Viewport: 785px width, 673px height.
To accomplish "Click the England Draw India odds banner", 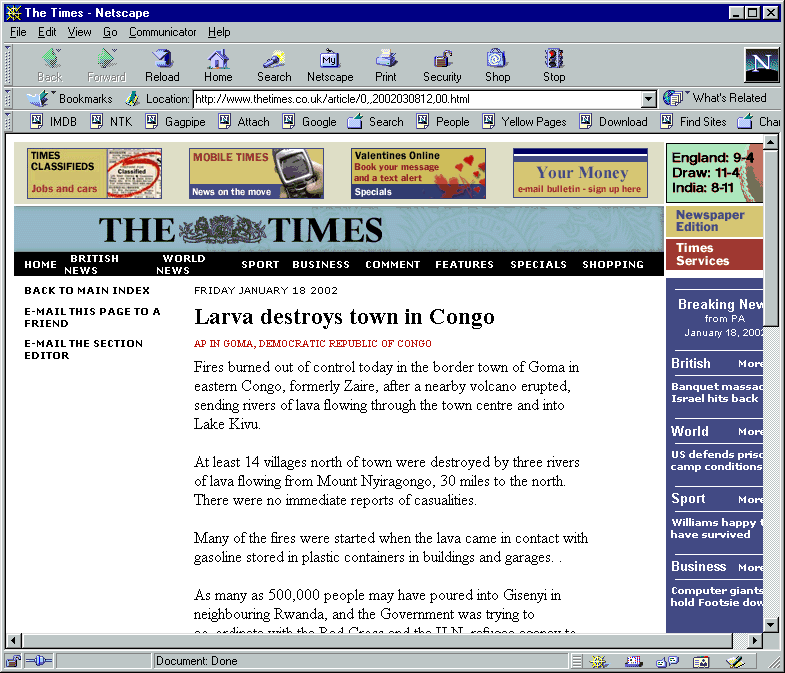I will click(714, 173).
